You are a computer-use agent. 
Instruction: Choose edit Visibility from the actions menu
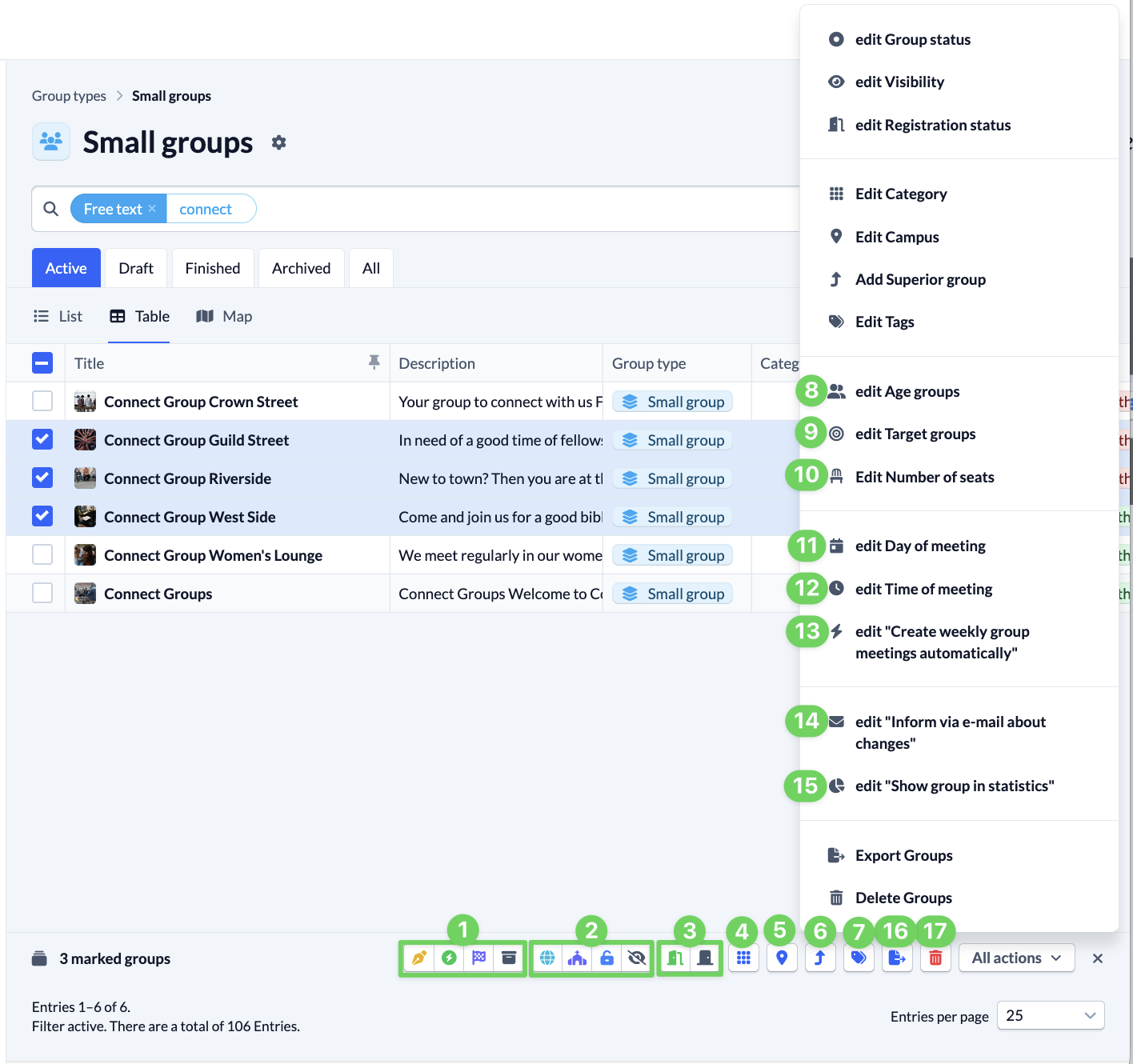point(899,82)
